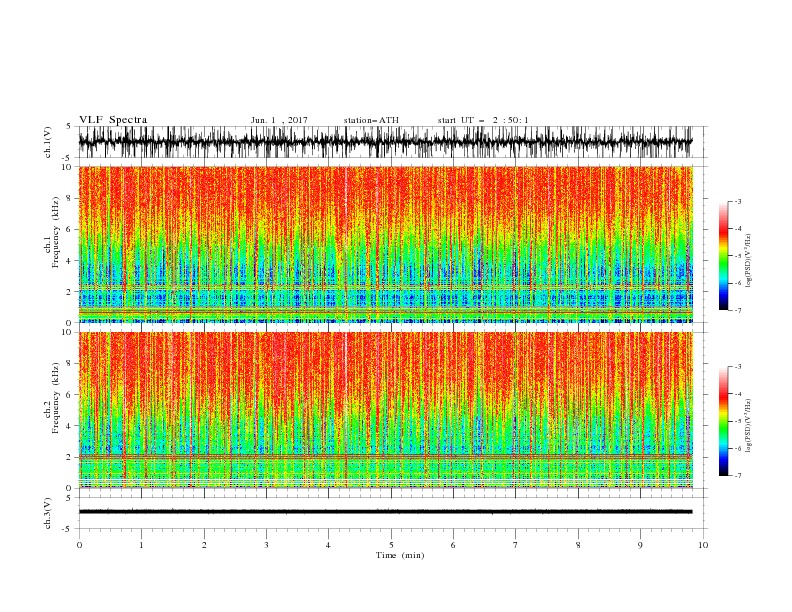Click the ch.1(V) axis label
792x612 pixels.
pos(48,141)
